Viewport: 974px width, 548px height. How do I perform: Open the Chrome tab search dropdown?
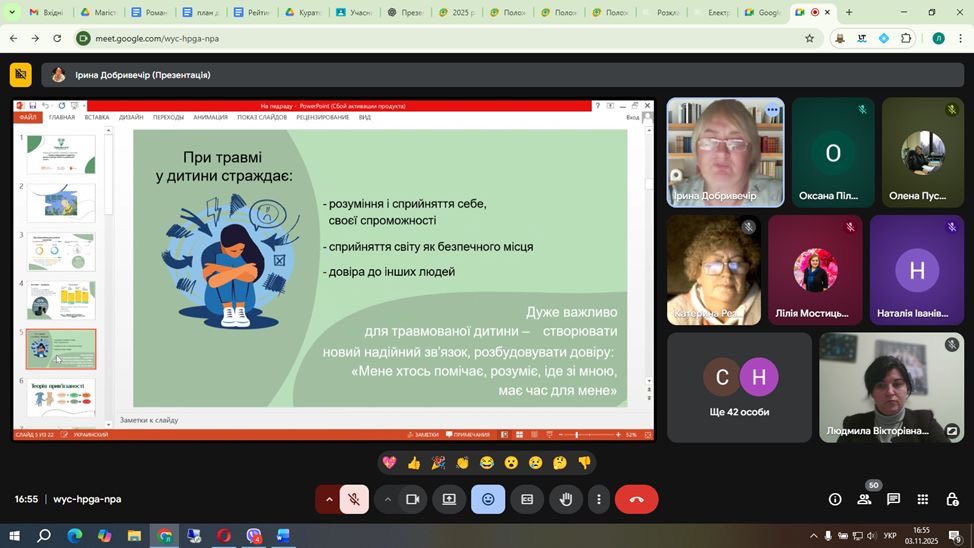pyautogui.click(x=12, y=12)
